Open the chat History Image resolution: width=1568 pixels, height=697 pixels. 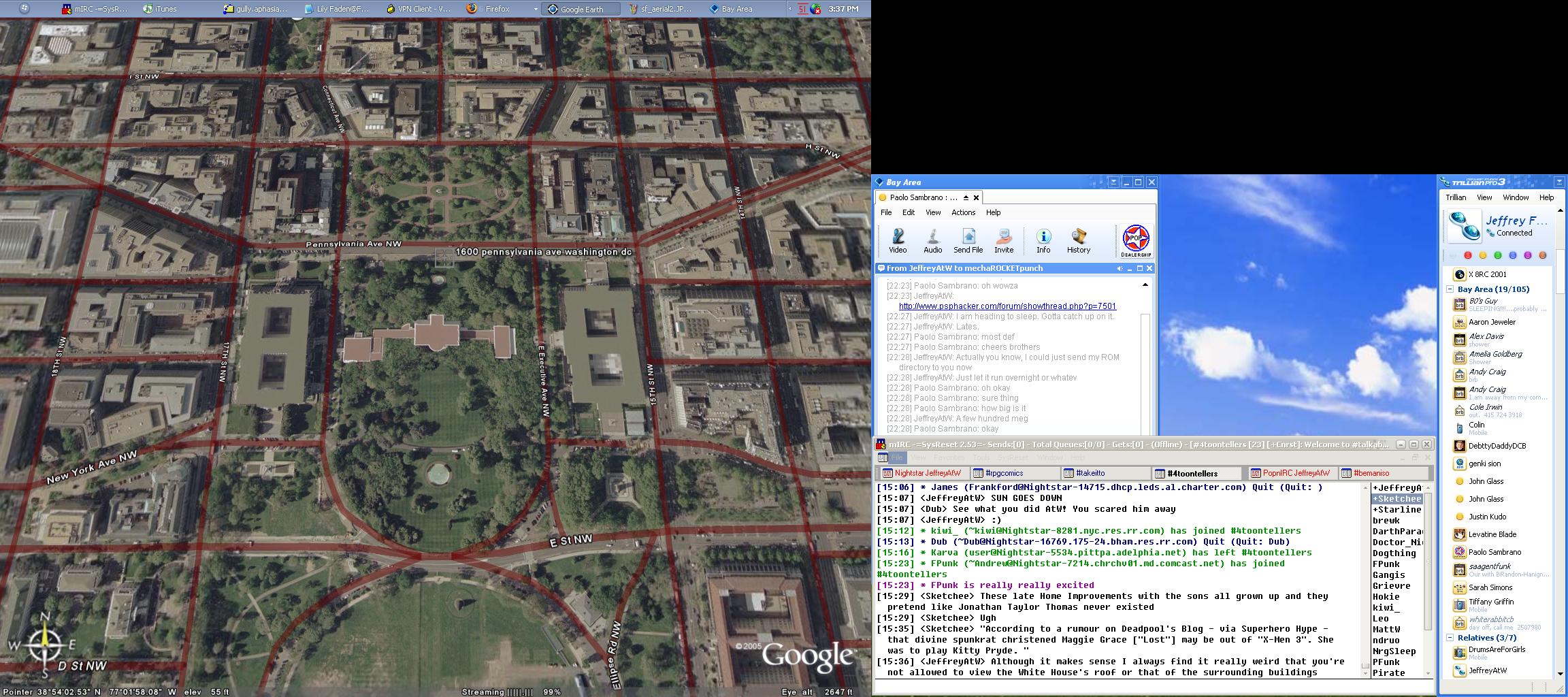coord(1079,241)
